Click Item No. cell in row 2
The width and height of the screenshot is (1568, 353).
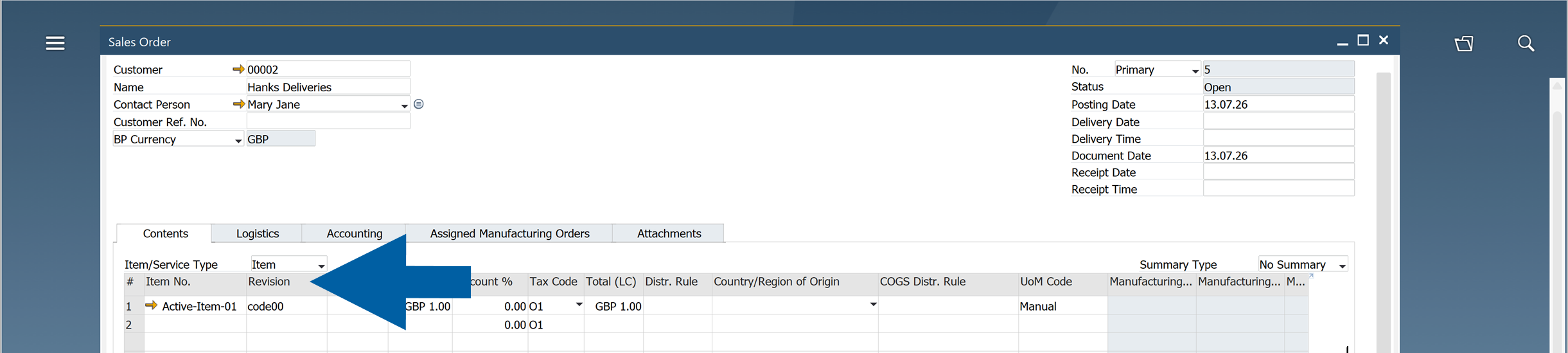195,325
